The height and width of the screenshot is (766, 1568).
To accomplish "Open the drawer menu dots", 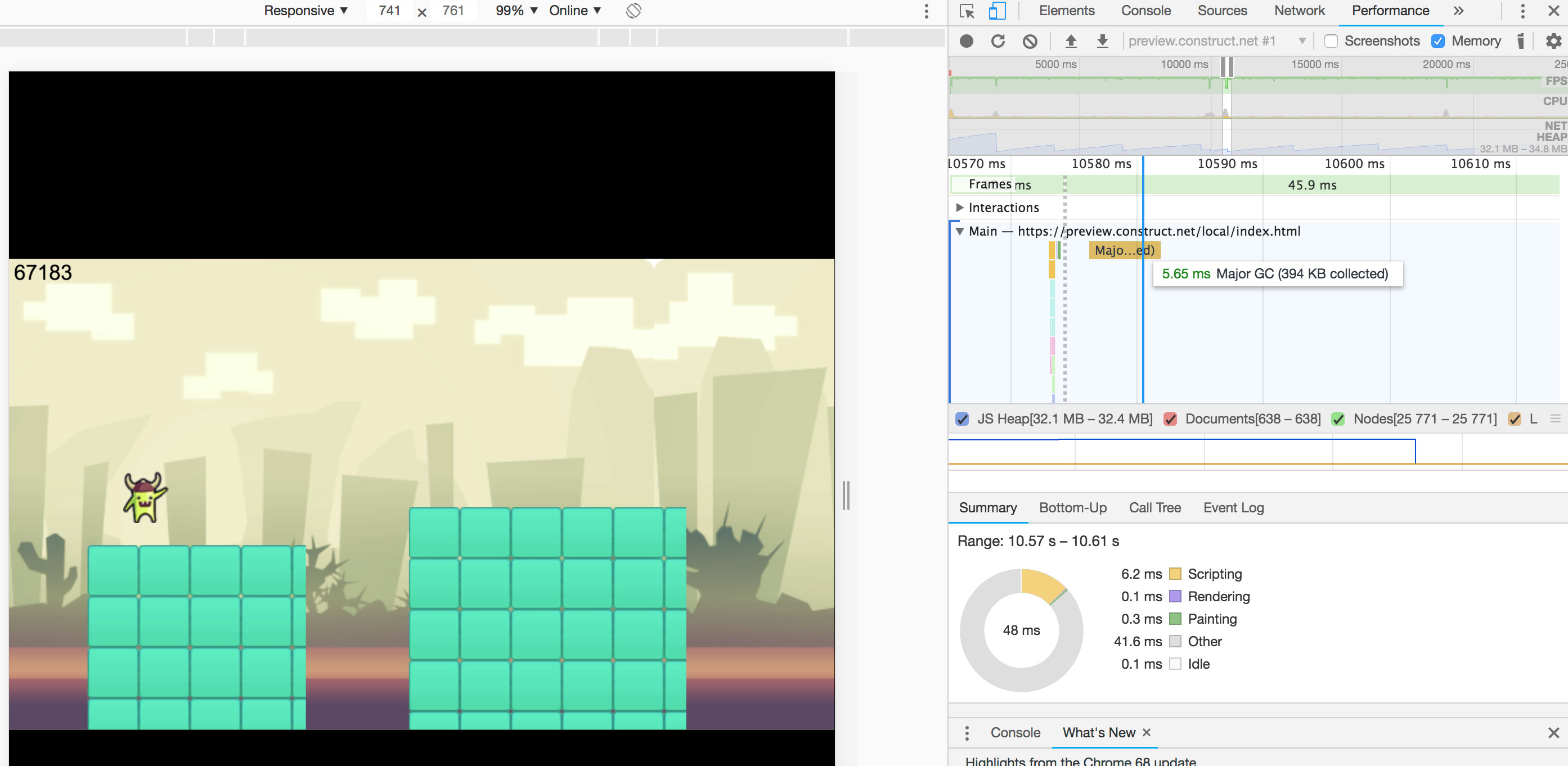I will coord(967,733).
